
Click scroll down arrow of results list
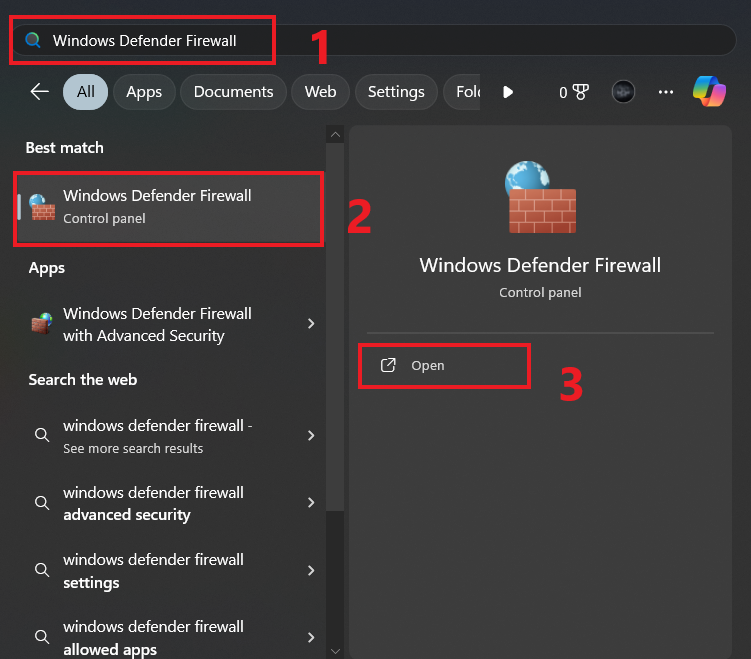point(335,651)
